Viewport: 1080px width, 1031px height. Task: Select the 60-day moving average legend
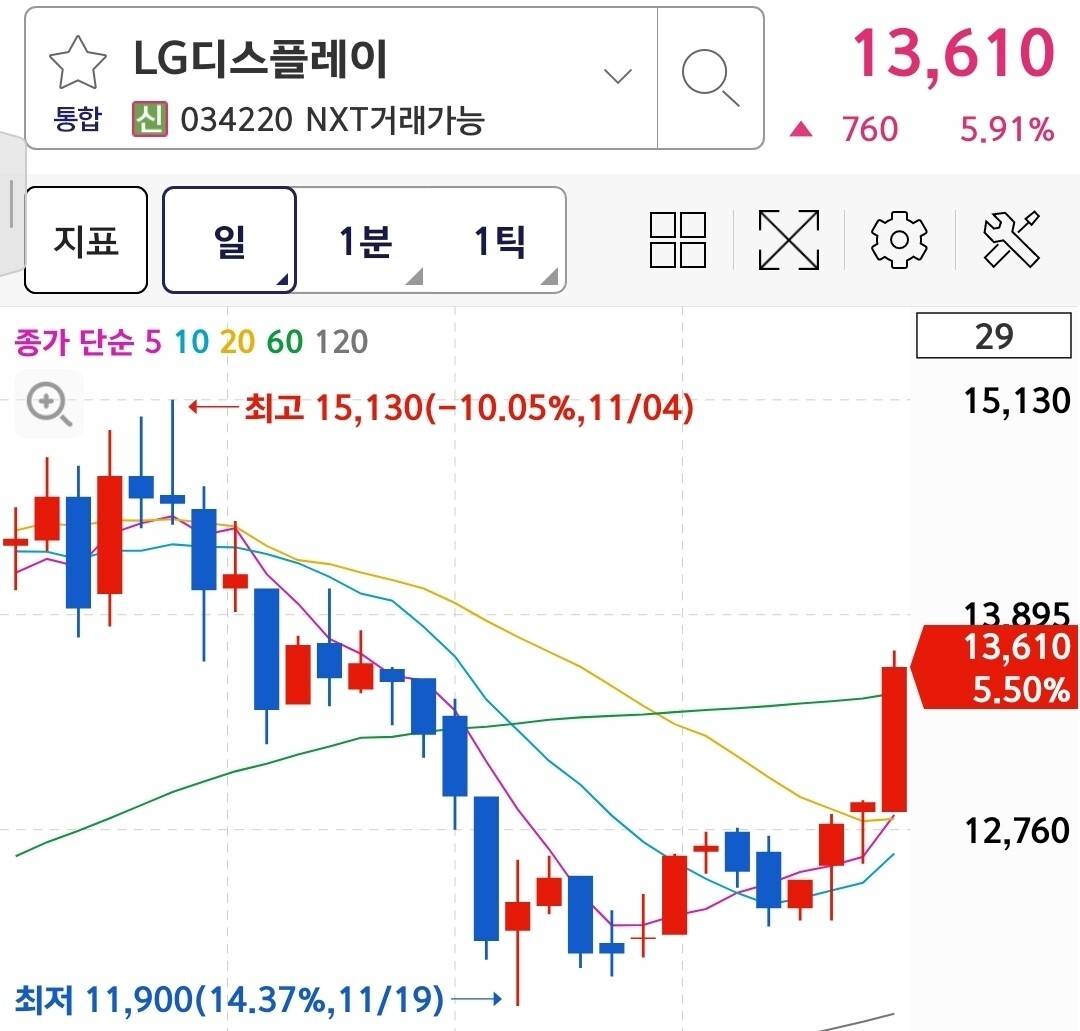click(284, 342)
